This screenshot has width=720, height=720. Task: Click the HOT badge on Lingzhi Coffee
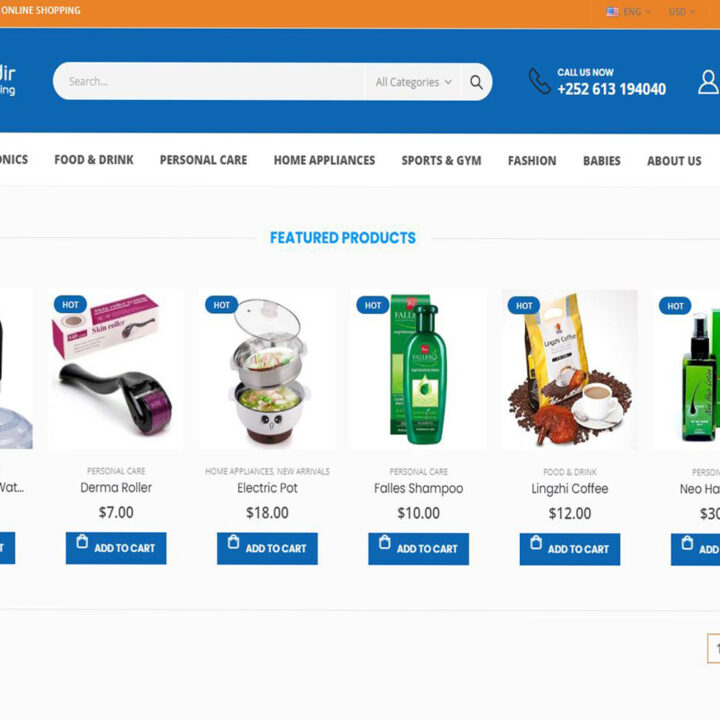pyautogui.click(x=524, y=306)
